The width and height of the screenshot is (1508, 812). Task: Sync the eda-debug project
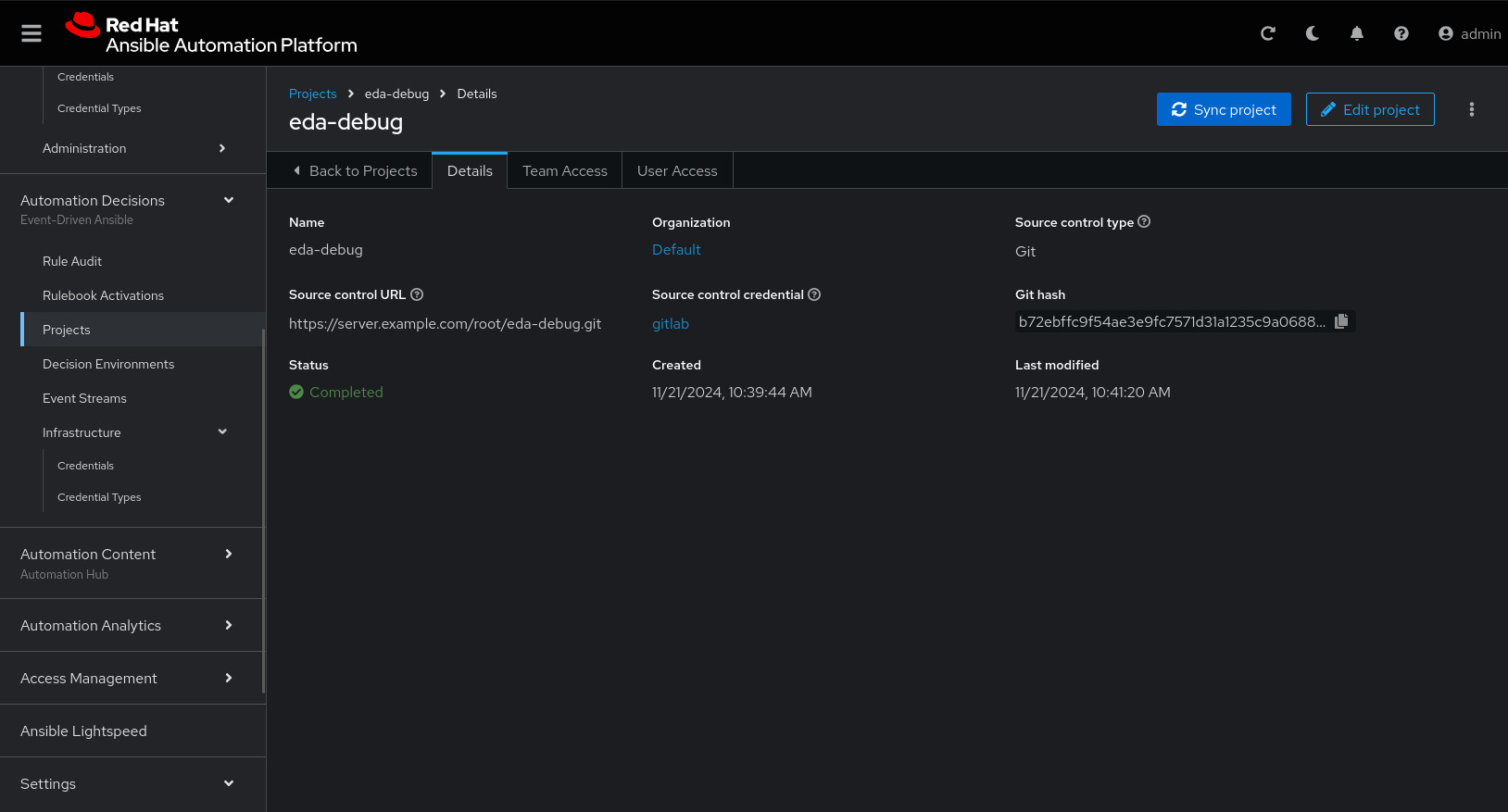pyautogui.click(x=1224, y=109)
